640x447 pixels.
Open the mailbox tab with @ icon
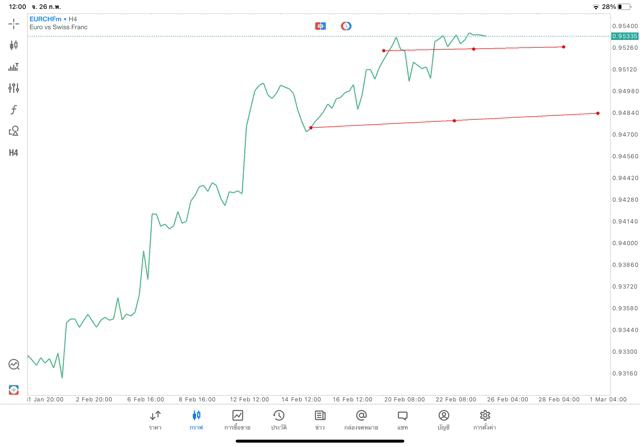(361, 419)
